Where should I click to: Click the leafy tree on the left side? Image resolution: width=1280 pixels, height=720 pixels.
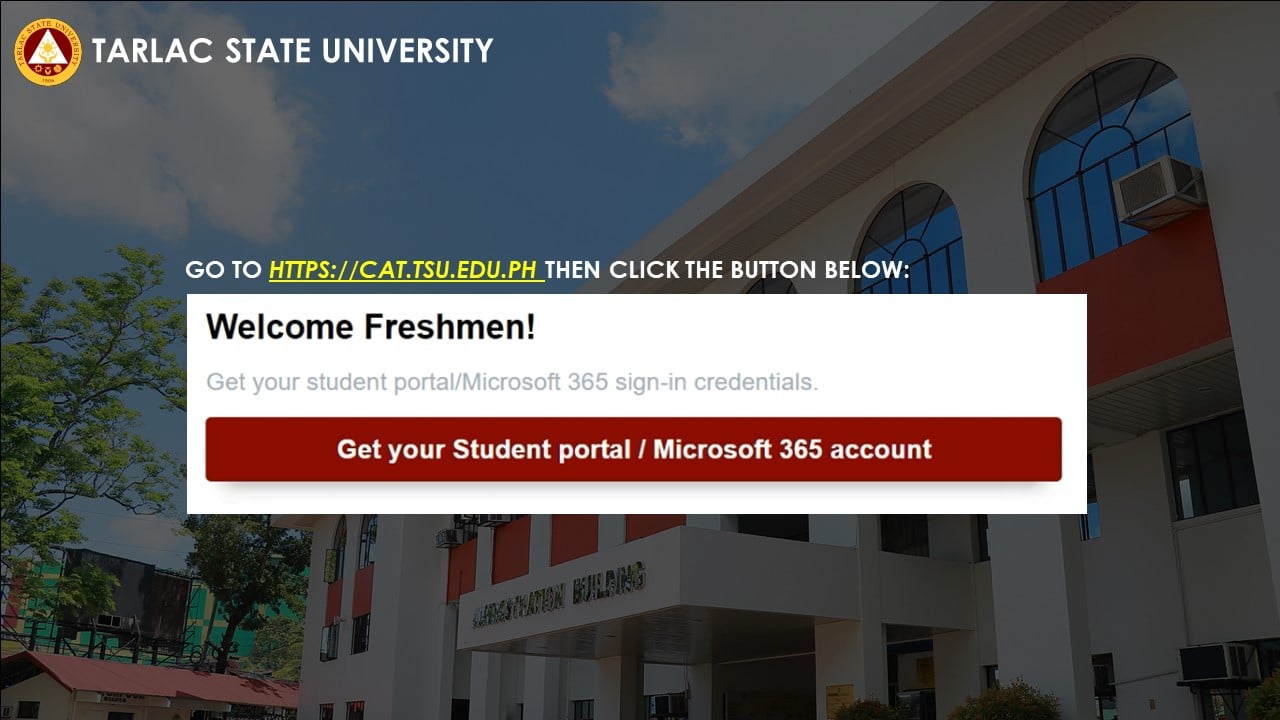coord(70,400)
